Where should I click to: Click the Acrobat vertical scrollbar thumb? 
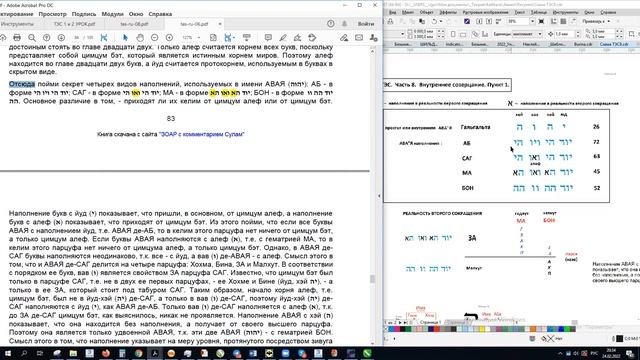(372, 279)
